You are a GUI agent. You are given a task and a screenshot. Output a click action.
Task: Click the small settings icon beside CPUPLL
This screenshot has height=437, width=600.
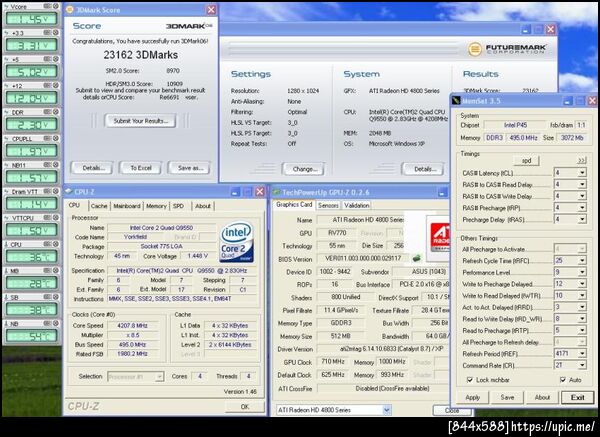[47, 138]
